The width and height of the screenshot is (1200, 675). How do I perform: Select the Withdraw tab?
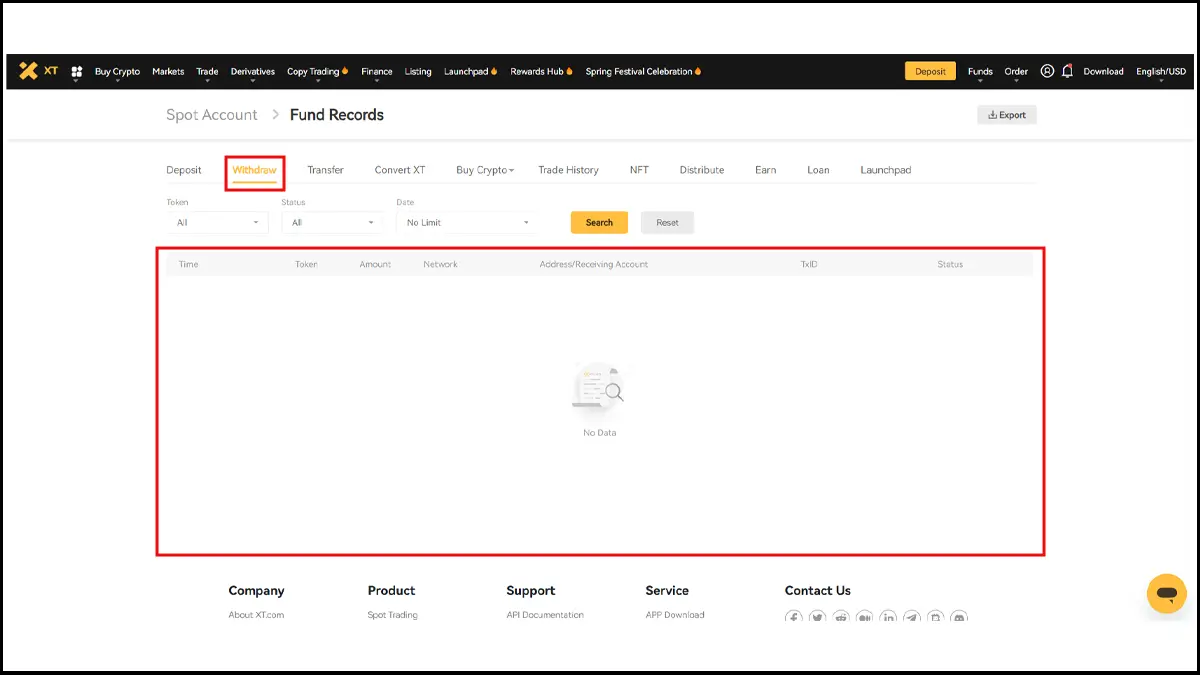pos(255,170)
